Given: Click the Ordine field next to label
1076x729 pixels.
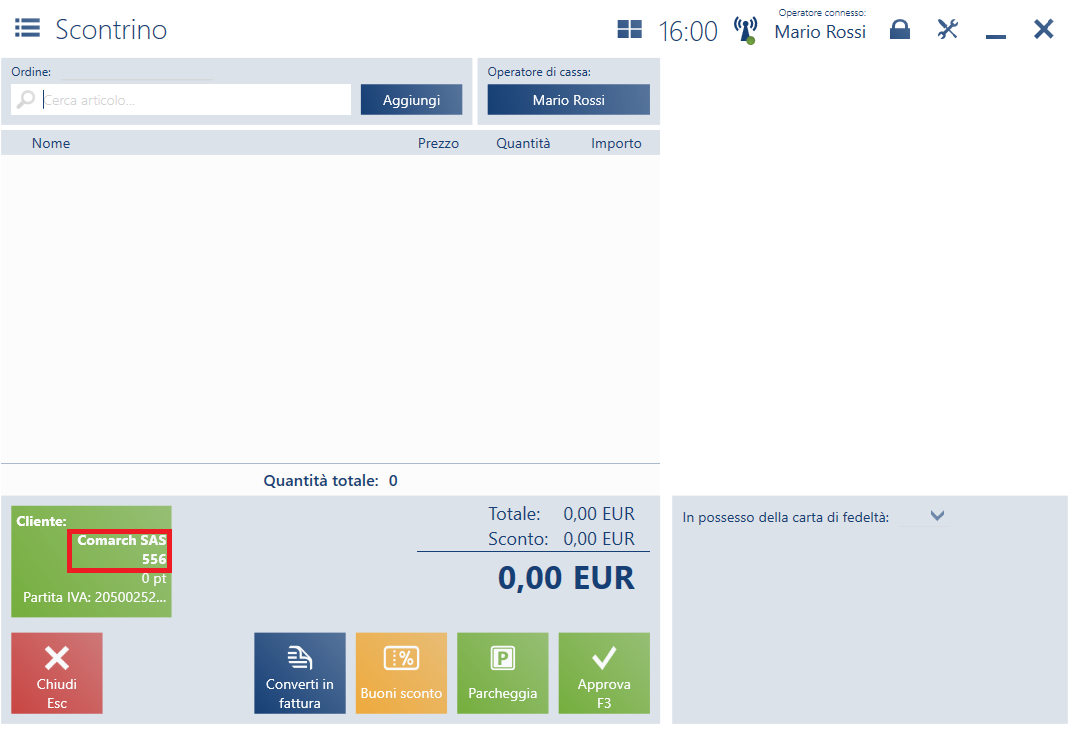Looking at the screenshot, I should (136, 72).
